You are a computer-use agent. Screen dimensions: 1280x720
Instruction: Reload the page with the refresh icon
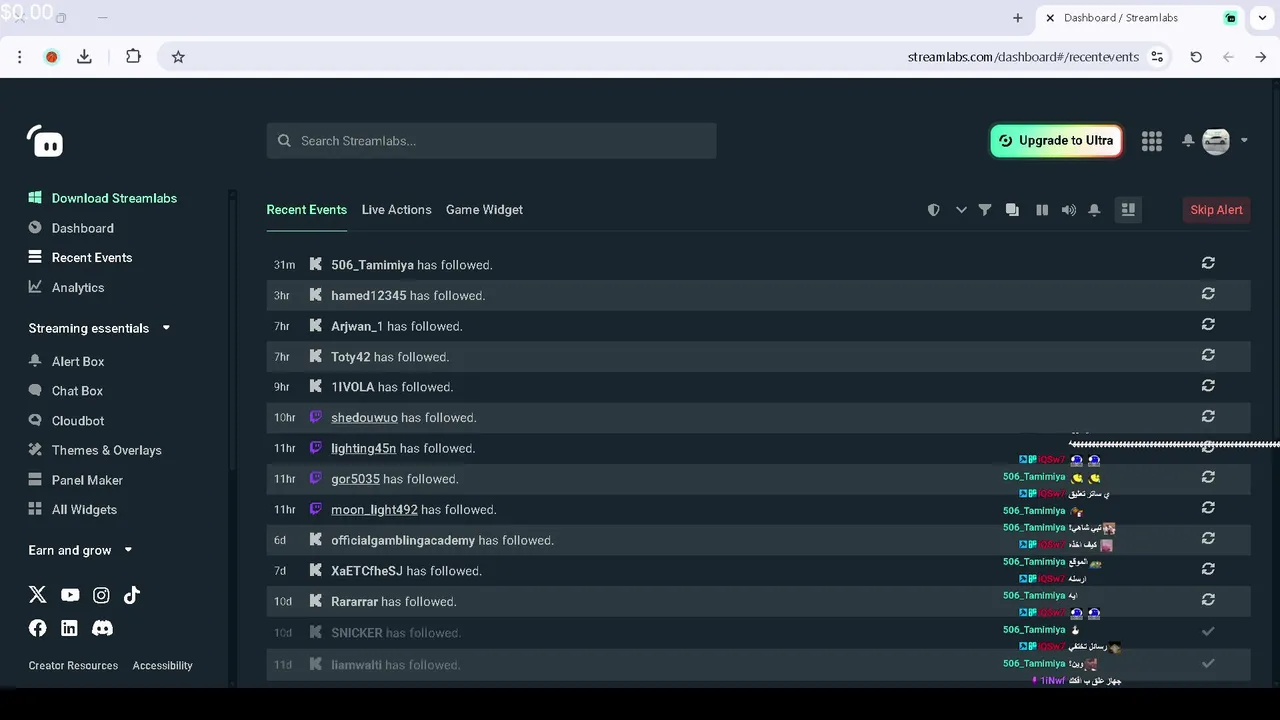[x=1196, y=57]
